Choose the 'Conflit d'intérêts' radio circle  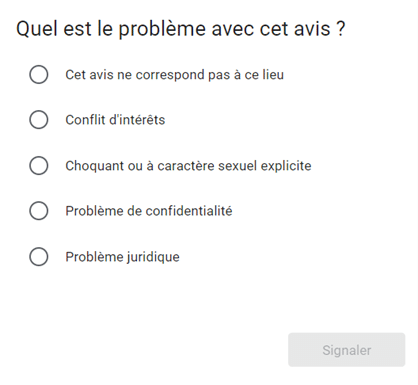(39, 120)
